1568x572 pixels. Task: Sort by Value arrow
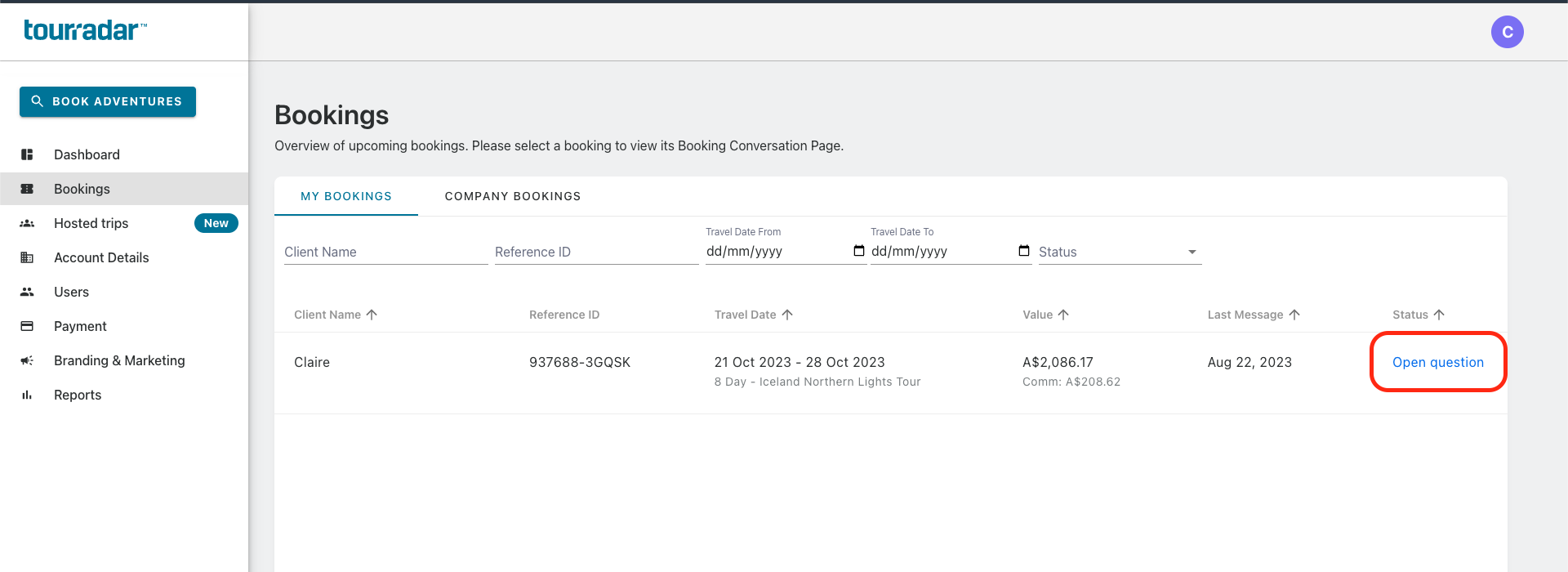1063,315
